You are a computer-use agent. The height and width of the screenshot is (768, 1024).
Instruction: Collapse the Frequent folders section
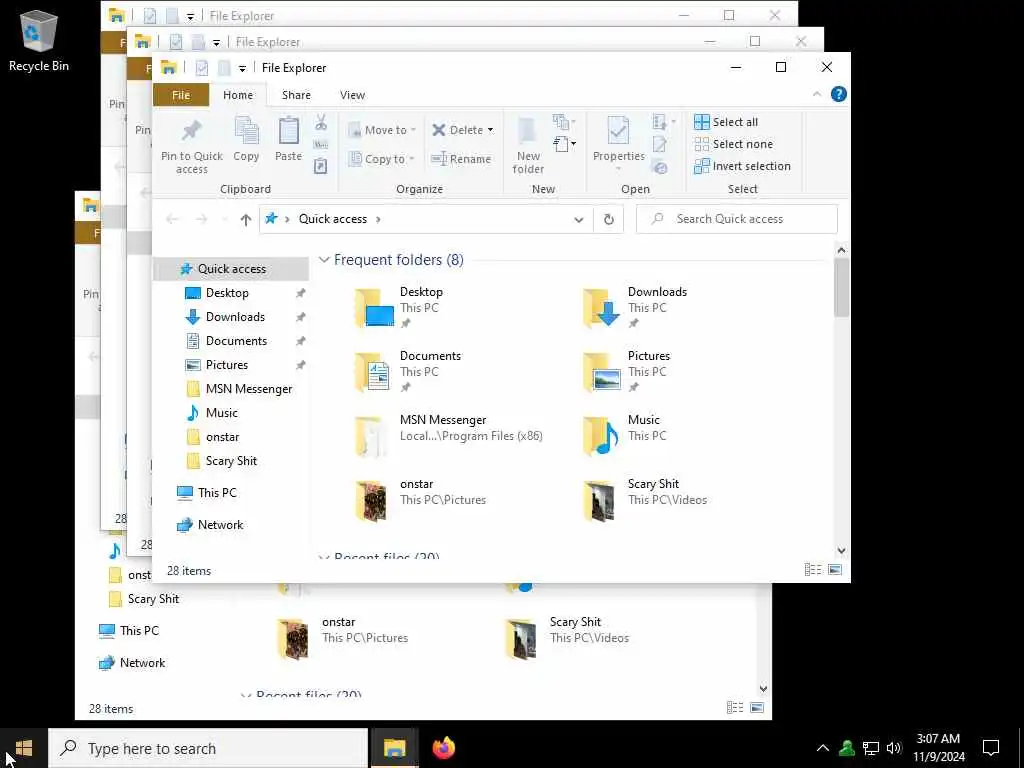324,260
